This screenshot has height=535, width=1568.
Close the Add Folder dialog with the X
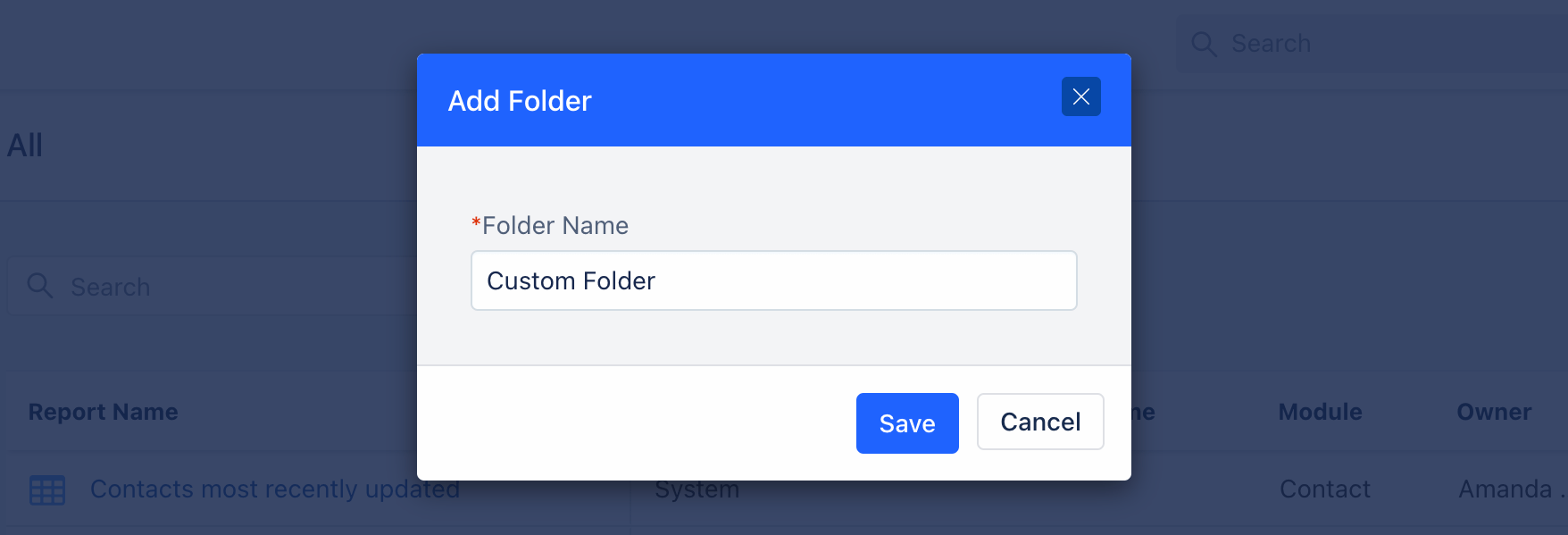(1080, 96)
